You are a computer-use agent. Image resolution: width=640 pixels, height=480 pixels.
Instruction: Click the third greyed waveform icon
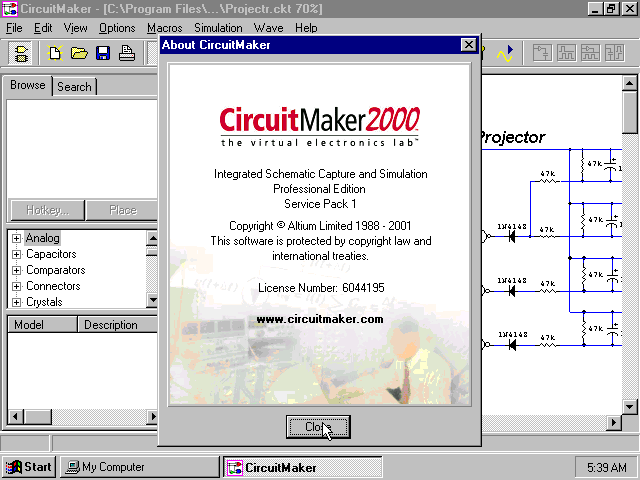pyautogui.click(x=590, y=53)
